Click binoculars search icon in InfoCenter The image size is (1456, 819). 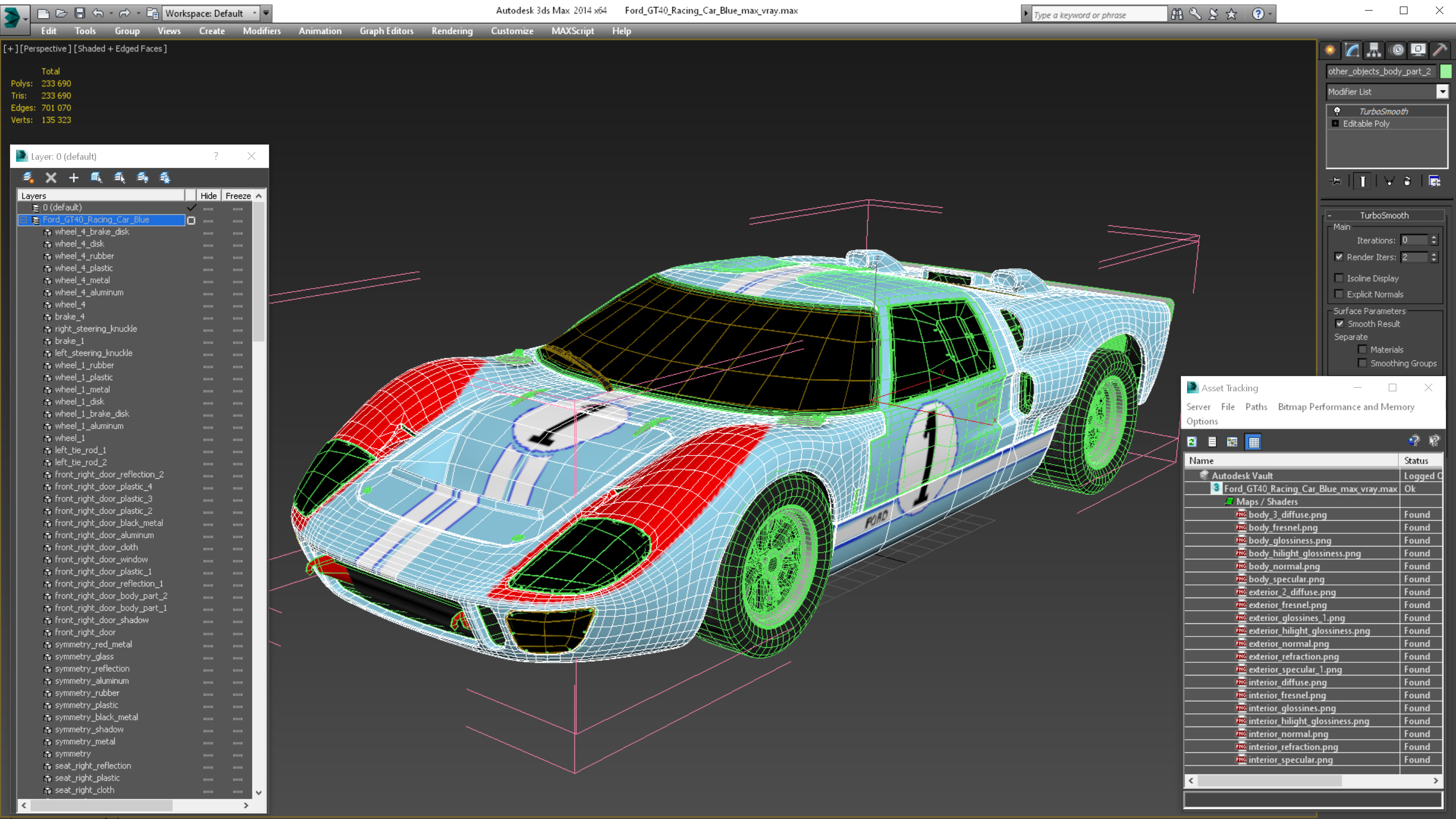point(1177,14)
